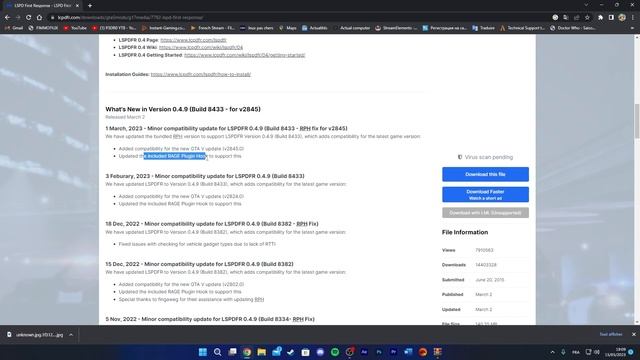This screenshot has width=640, height=360.
Task: Expand the unknown.jpg download options chevron
Action: coord(71,335)
